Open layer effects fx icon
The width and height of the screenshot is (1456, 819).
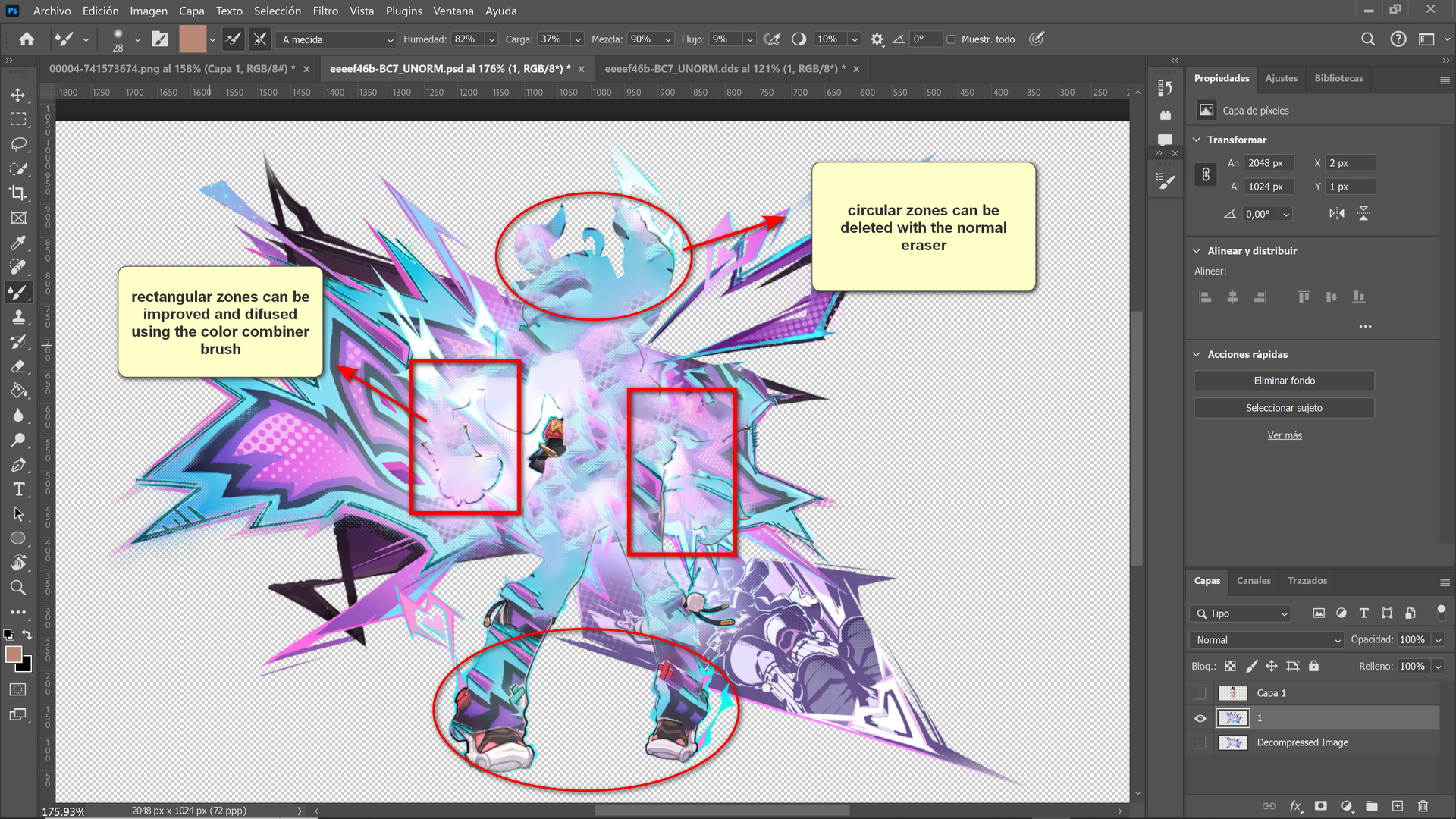[x=1296, y=806]
